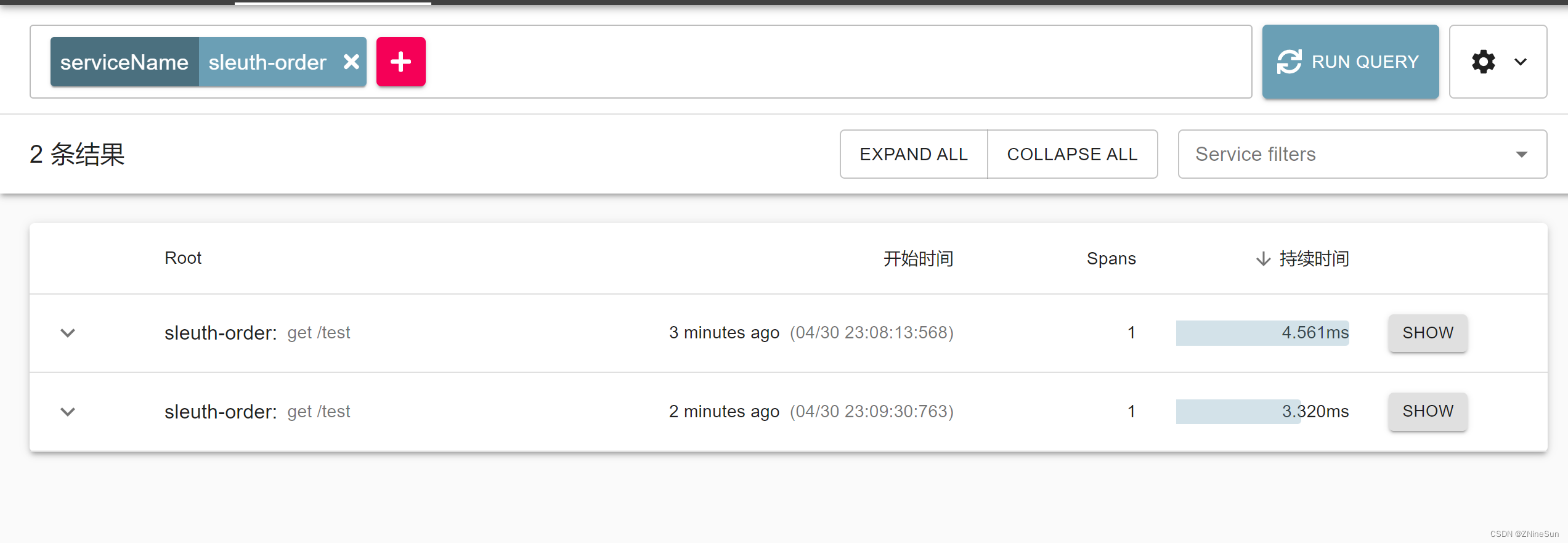1568x543 pixels.
Task: Click the Root column header
Action: click(x=183, y=258)
